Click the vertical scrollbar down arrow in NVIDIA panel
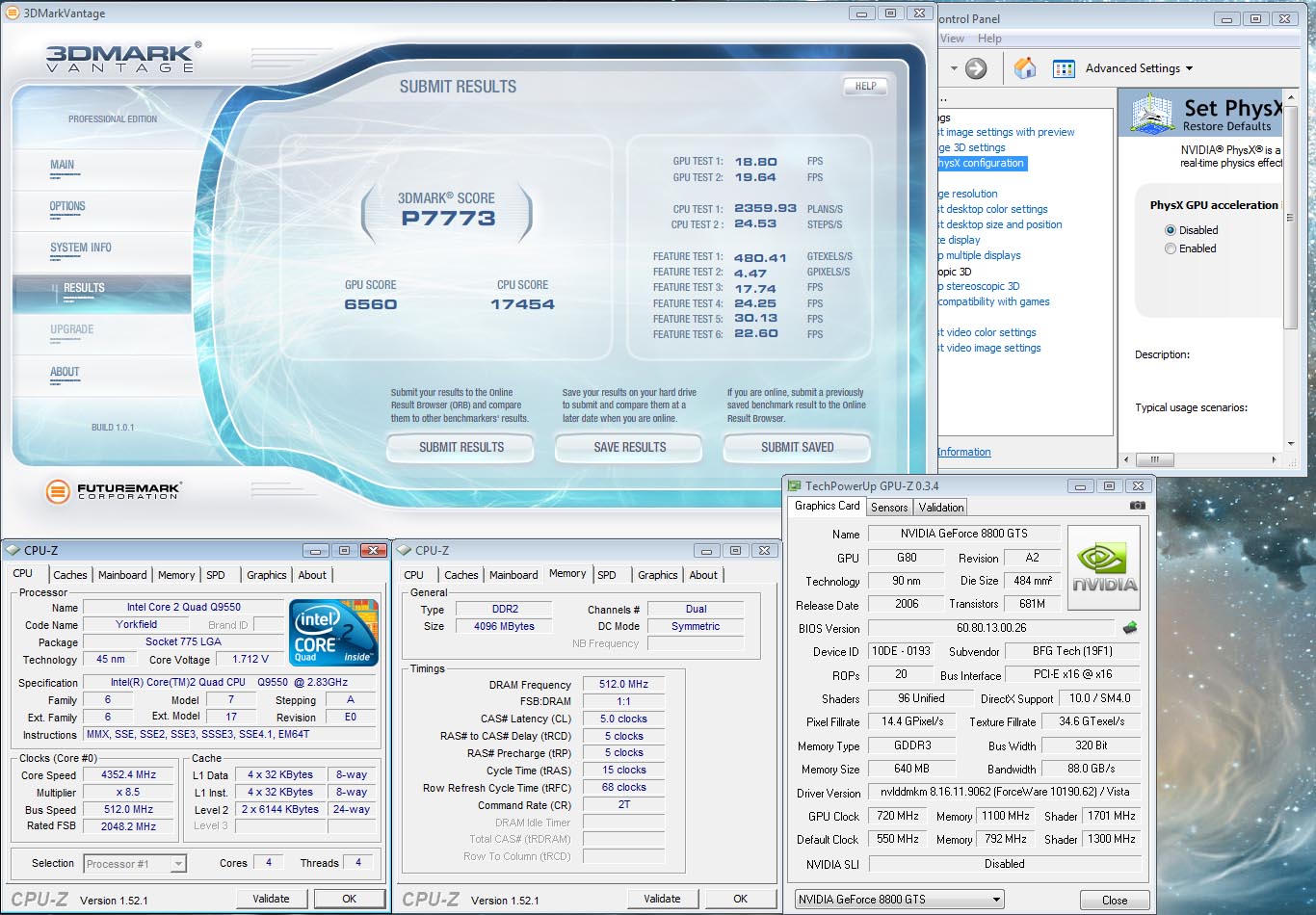 pyautogui.click(x=1291, y=444)
